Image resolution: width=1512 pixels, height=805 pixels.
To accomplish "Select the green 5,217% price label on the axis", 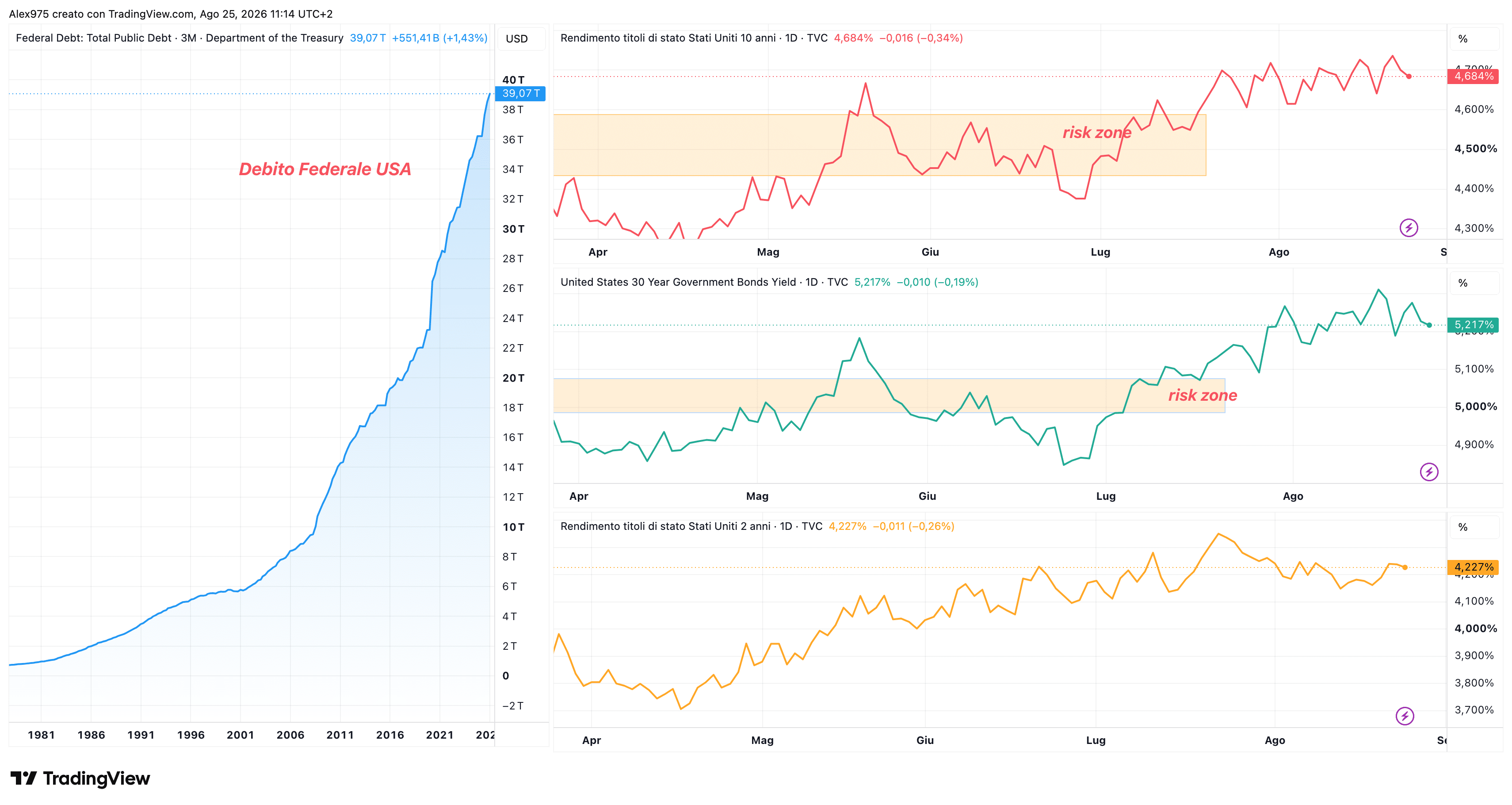I will click(1473, 325).
